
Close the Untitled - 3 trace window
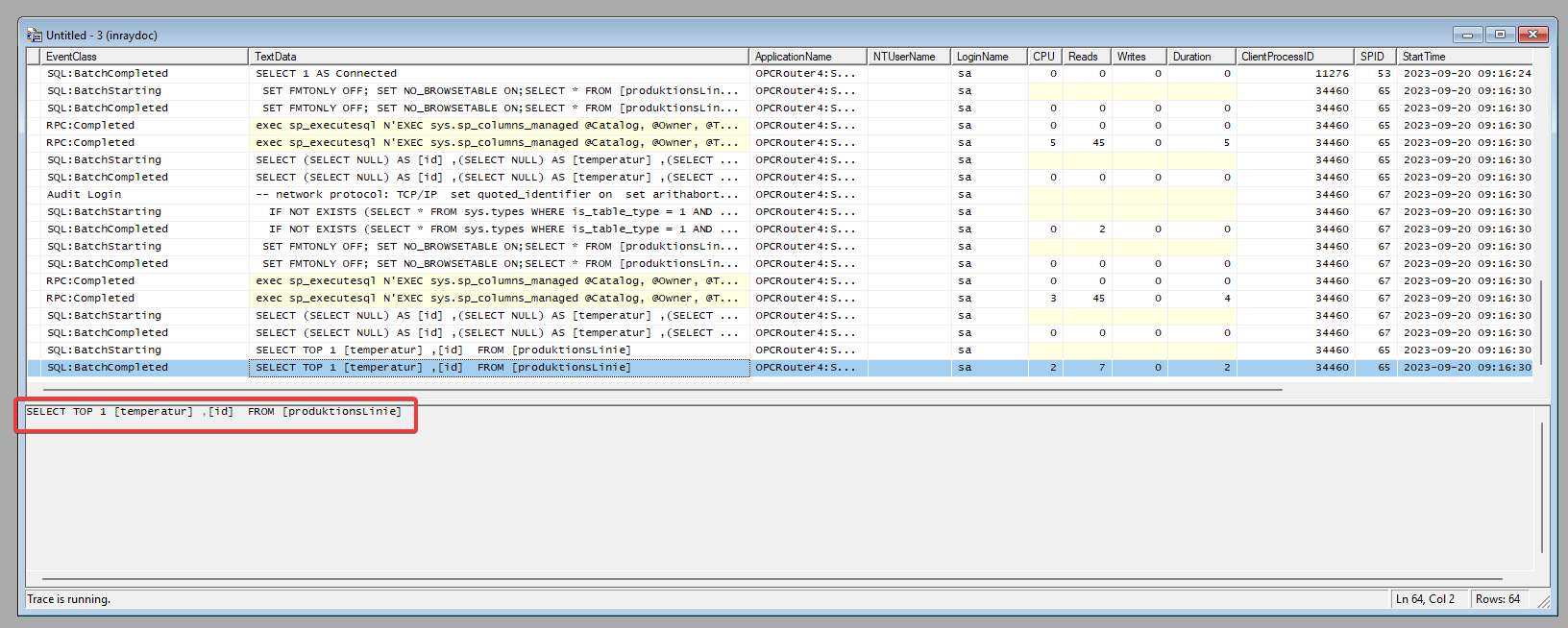(1532, 35)
